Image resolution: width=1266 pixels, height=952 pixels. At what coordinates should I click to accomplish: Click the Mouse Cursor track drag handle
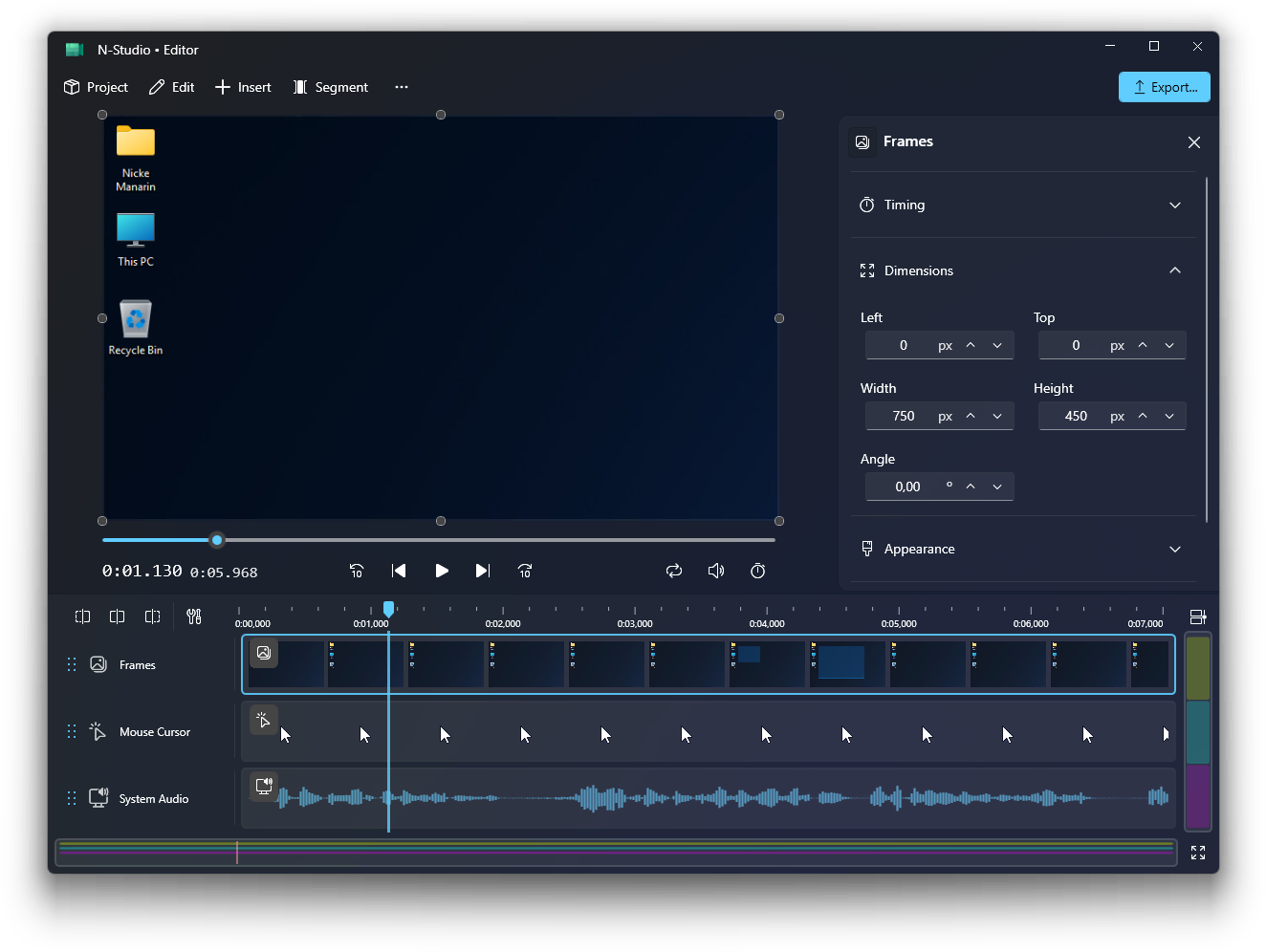tap(72, 731)
